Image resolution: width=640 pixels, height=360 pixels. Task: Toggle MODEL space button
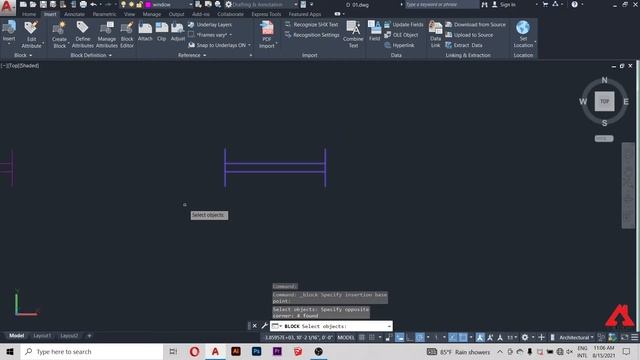[346, 338]
